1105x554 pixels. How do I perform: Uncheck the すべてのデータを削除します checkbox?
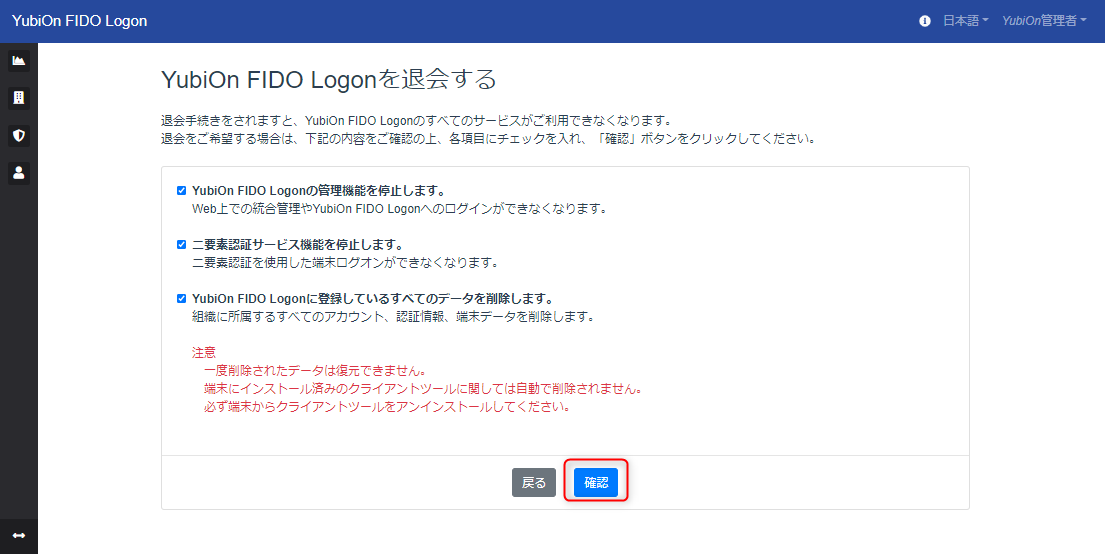coord(181,299)
